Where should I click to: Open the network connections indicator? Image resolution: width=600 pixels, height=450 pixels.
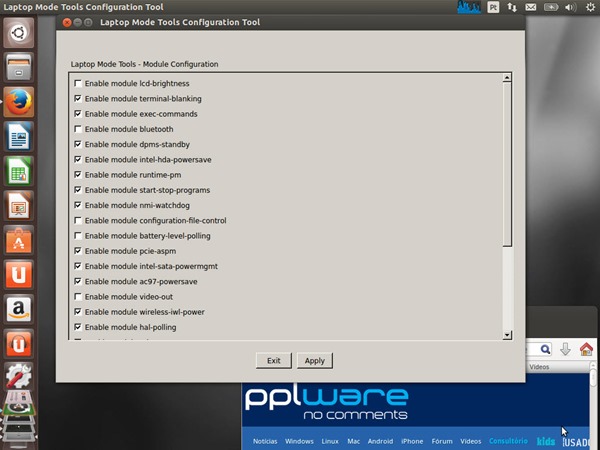tap(512, 7)
